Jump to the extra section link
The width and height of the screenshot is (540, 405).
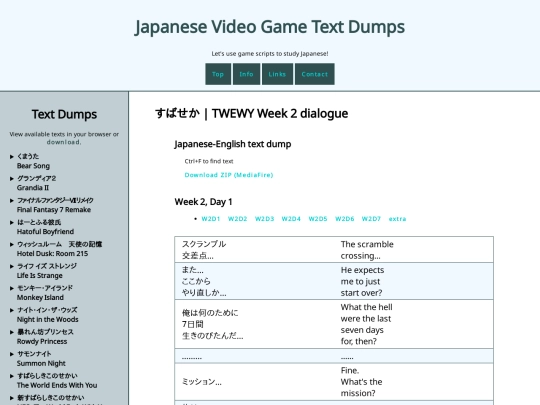pos(397,219)
